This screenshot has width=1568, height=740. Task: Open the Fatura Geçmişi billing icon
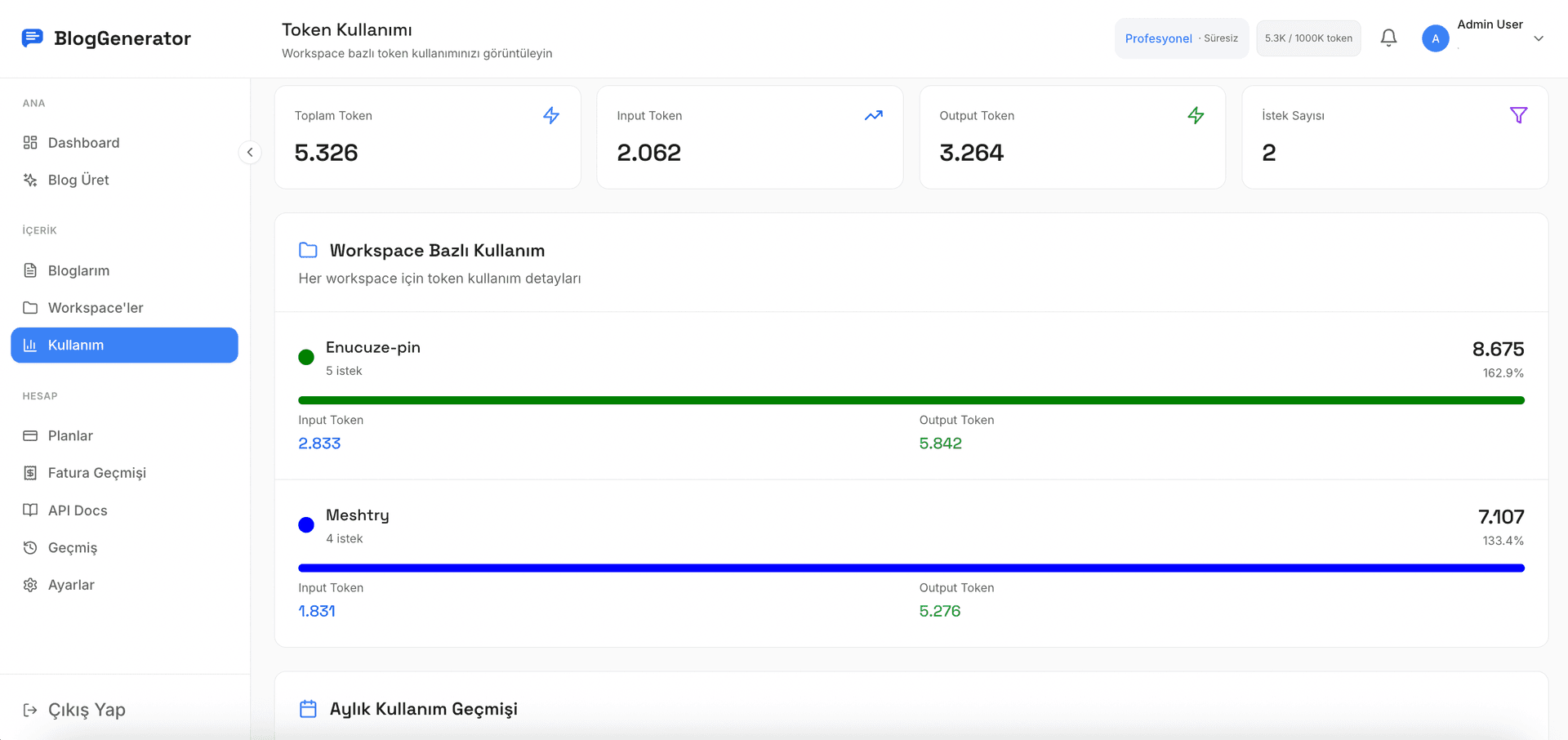tap(30, 473)
